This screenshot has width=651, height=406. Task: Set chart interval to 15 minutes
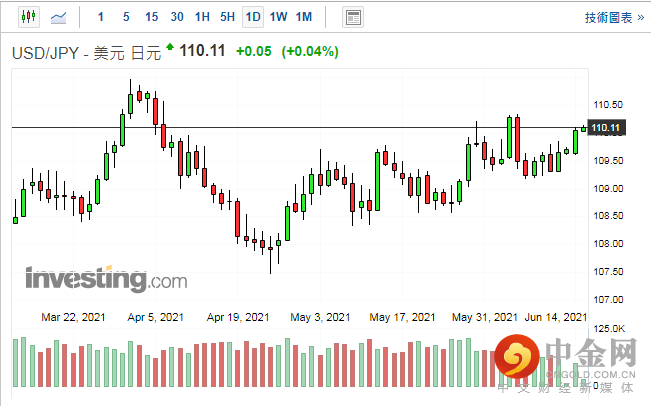point(152,17)
